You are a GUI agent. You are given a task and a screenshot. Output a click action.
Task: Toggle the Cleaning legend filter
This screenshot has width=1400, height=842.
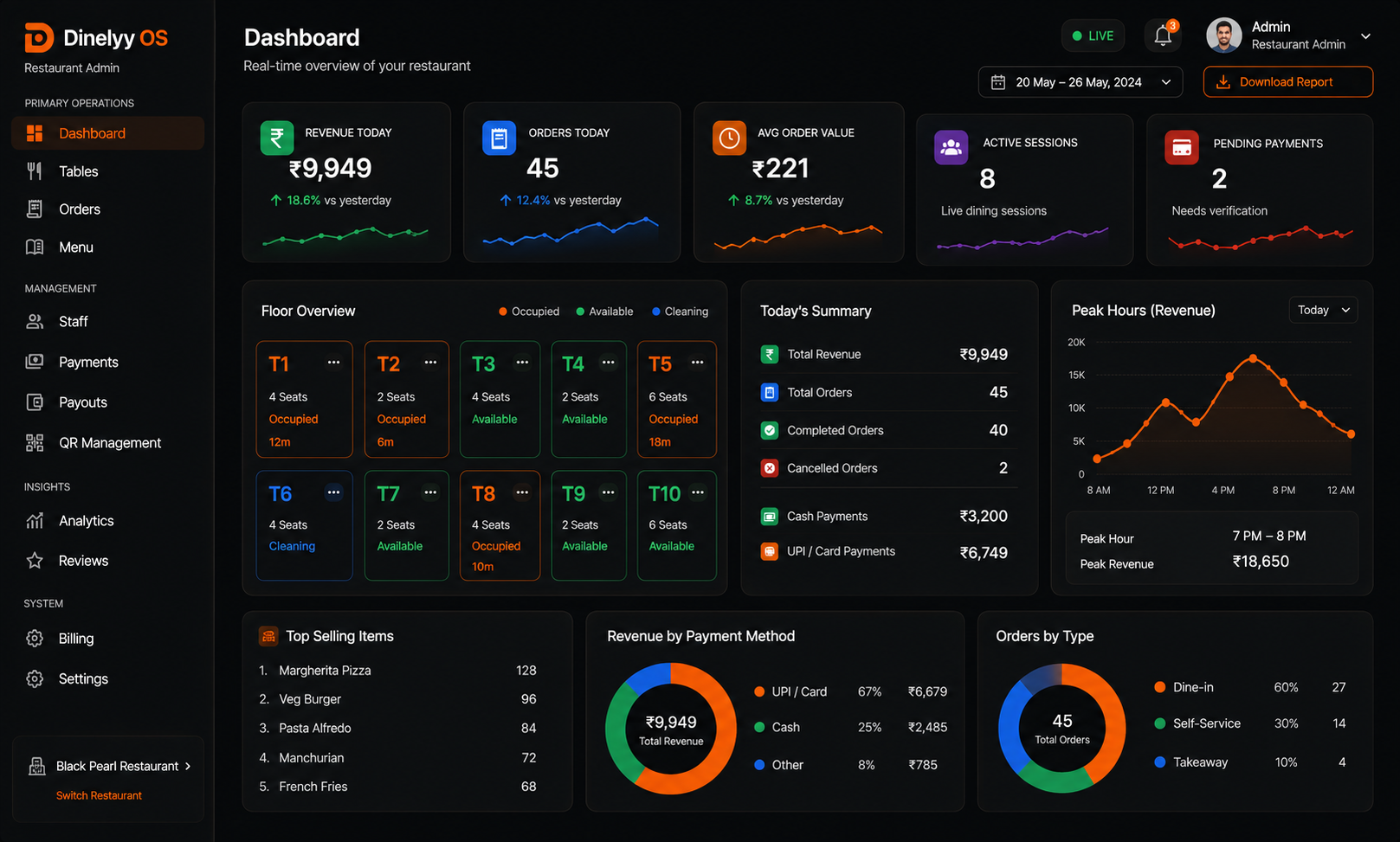(x=680, y=312)
